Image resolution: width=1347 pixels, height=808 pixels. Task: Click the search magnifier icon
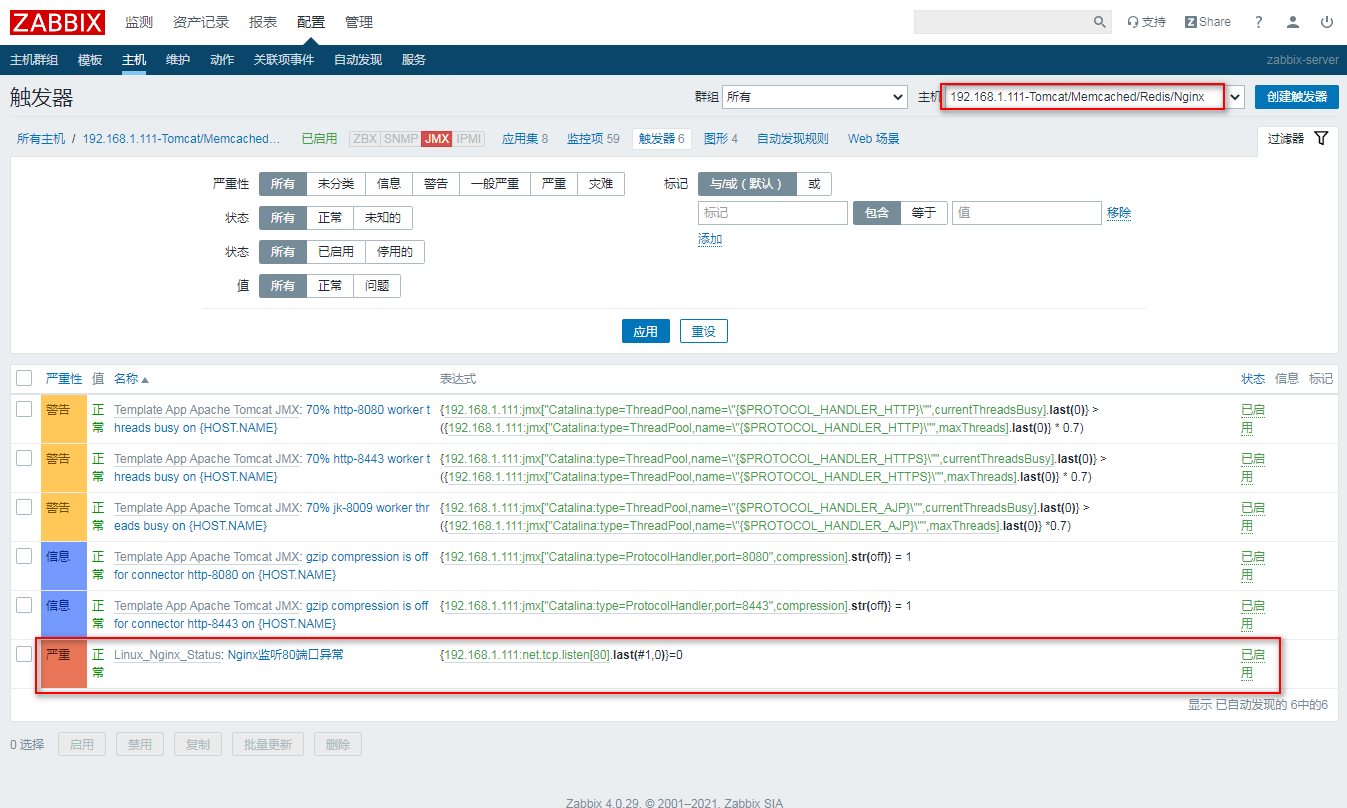(1099, 22)
